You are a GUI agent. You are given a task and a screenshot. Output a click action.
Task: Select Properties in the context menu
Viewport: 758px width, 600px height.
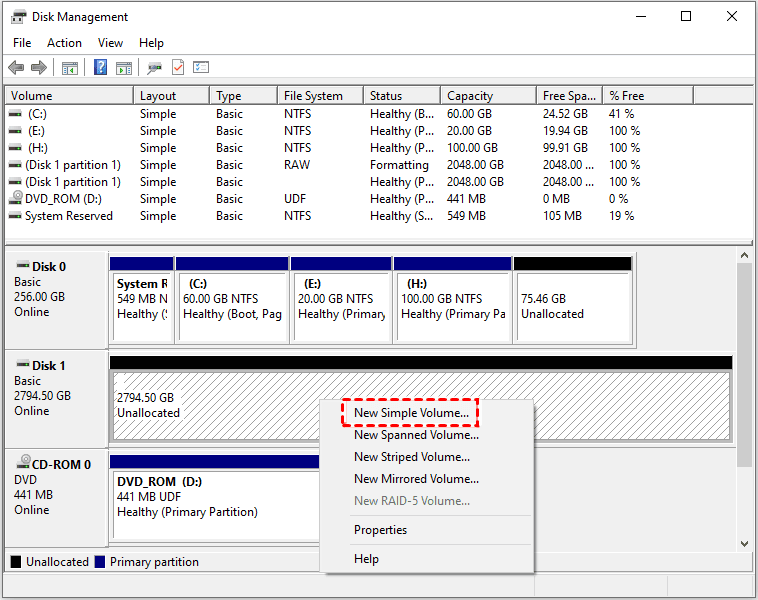coord(380,530)
